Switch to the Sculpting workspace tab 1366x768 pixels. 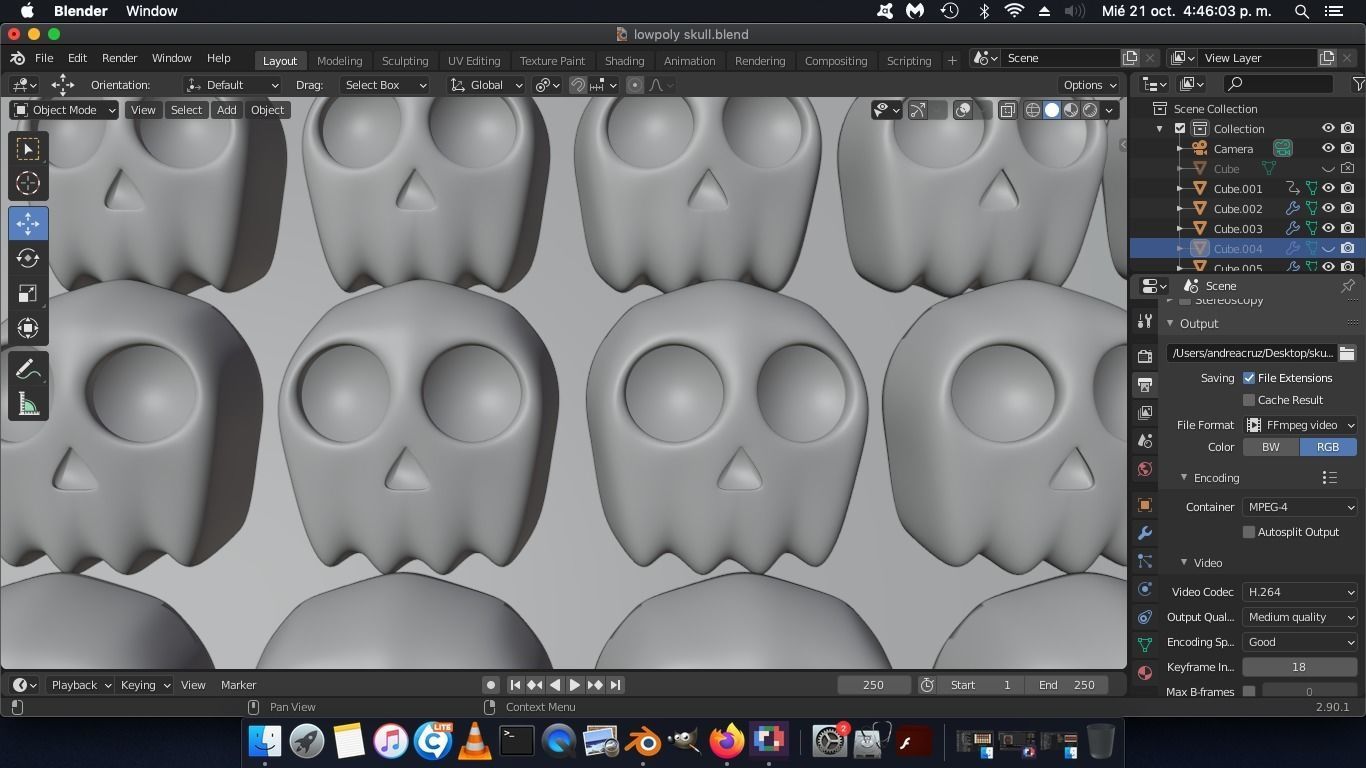(405, 61)
